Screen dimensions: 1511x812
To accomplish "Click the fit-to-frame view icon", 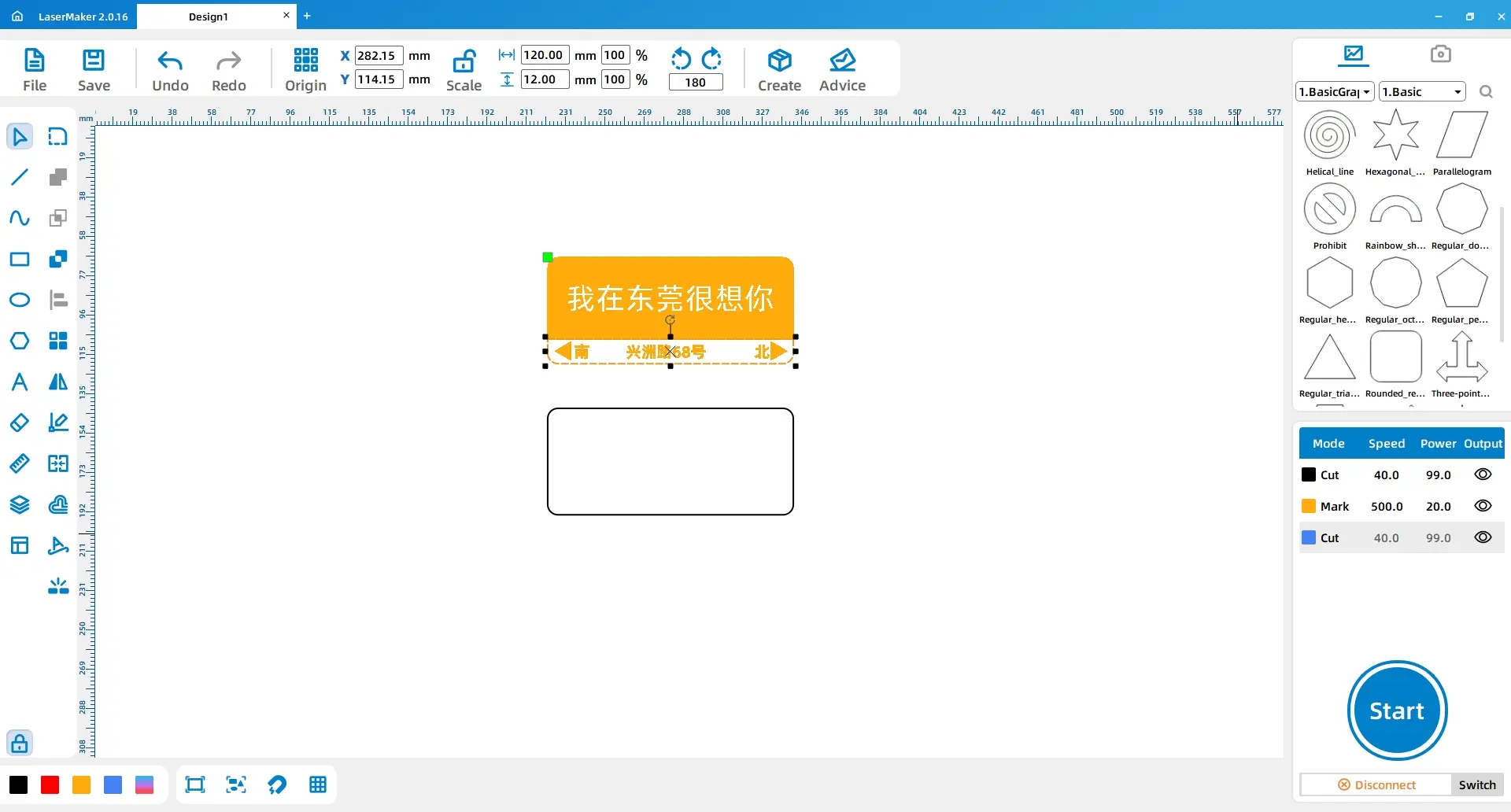I will pos(195,784).
